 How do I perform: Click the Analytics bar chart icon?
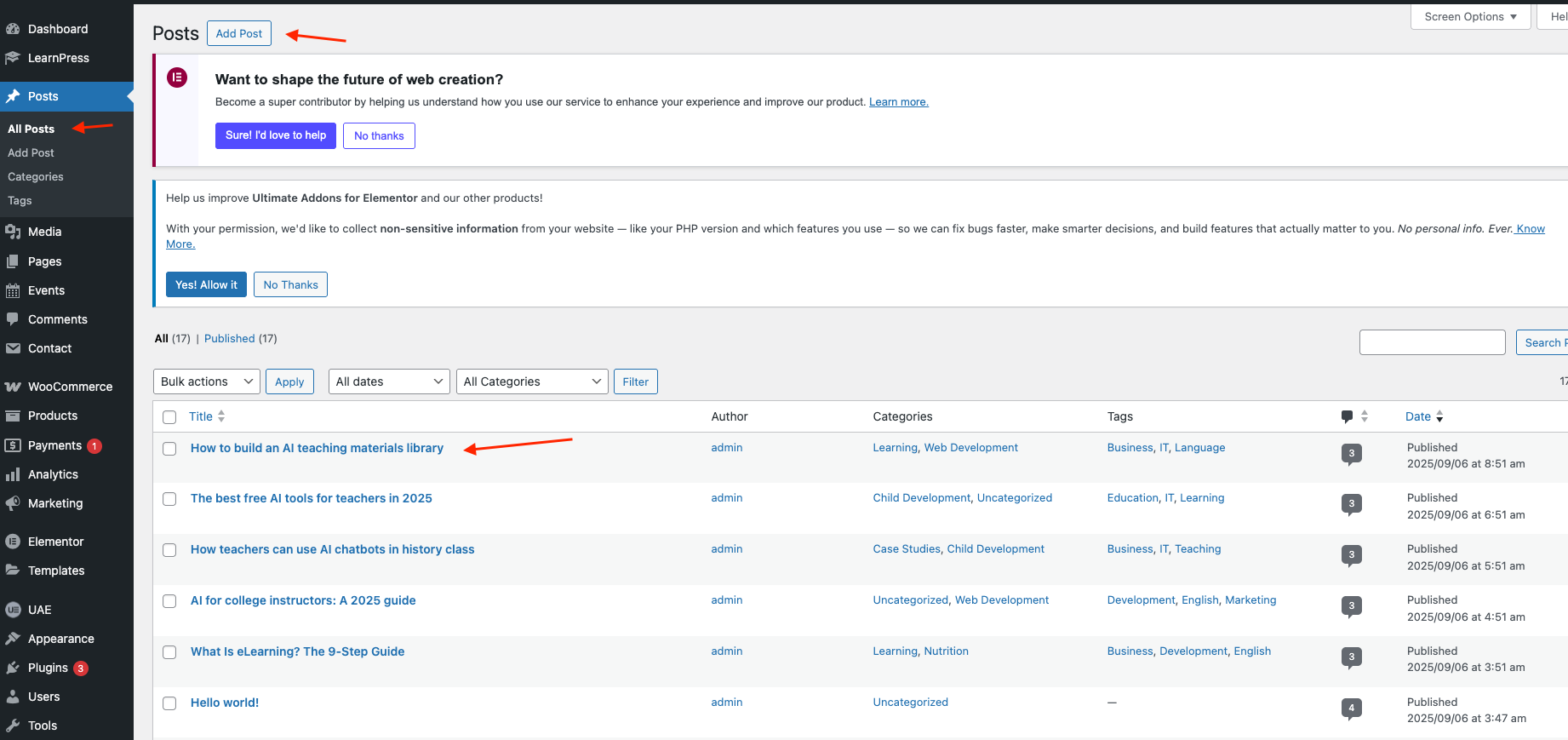(x=13, y=474)
